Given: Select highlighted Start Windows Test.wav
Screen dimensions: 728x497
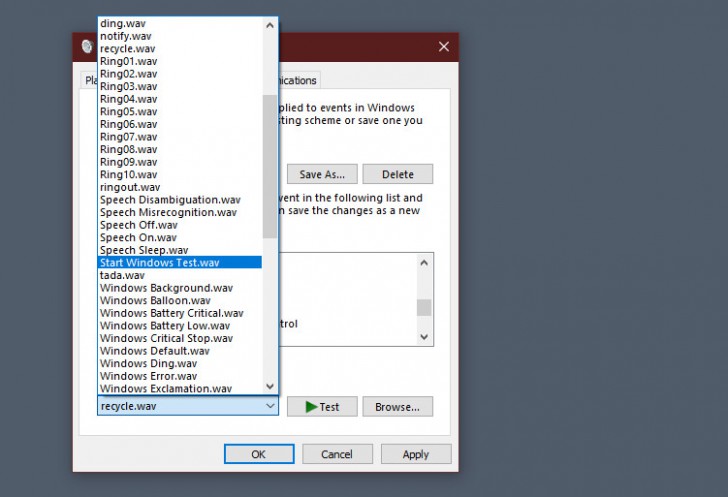Looking at the screenshot, I should click(x=180, y=262).
